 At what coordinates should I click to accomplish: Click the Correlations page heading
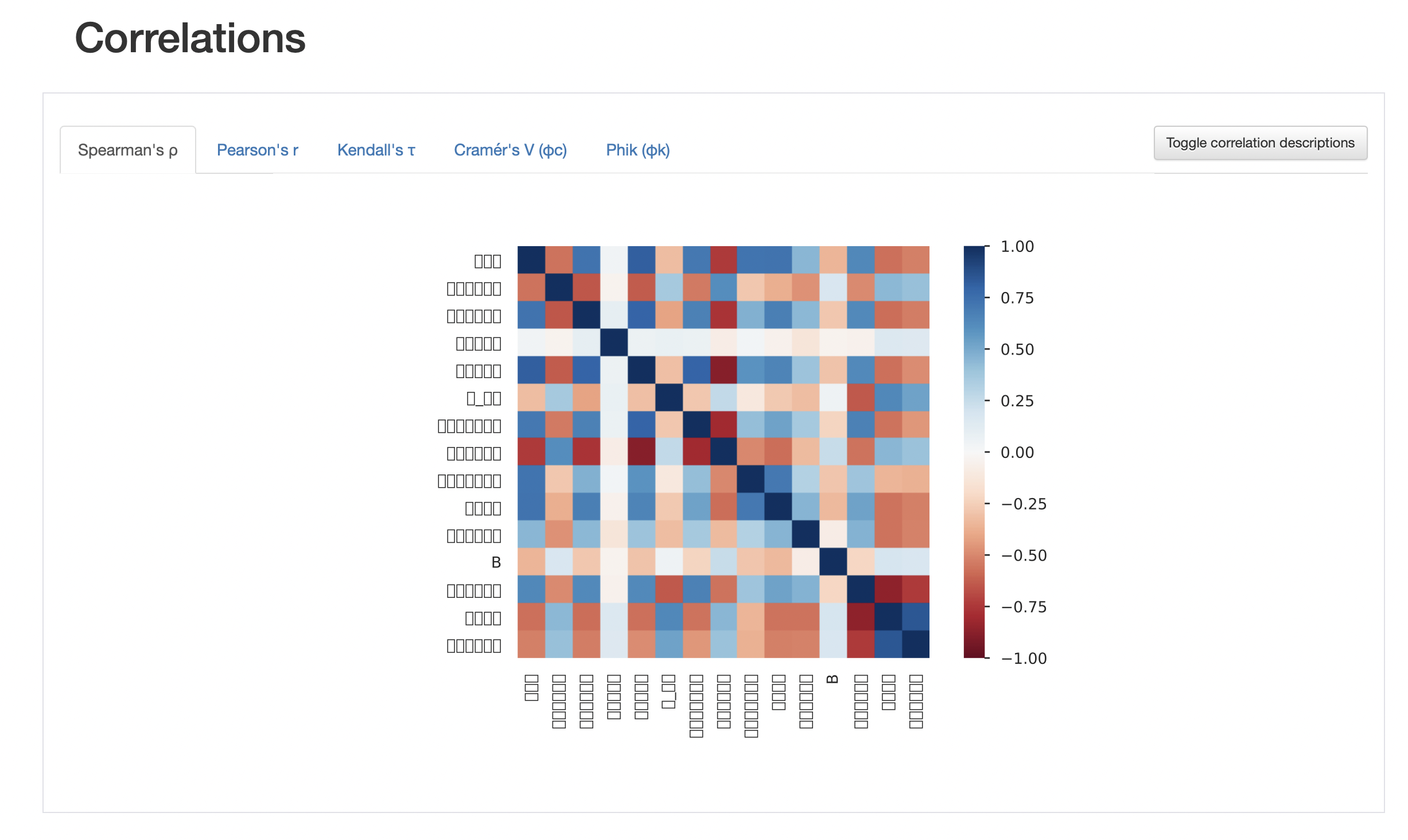coord(190,39)
